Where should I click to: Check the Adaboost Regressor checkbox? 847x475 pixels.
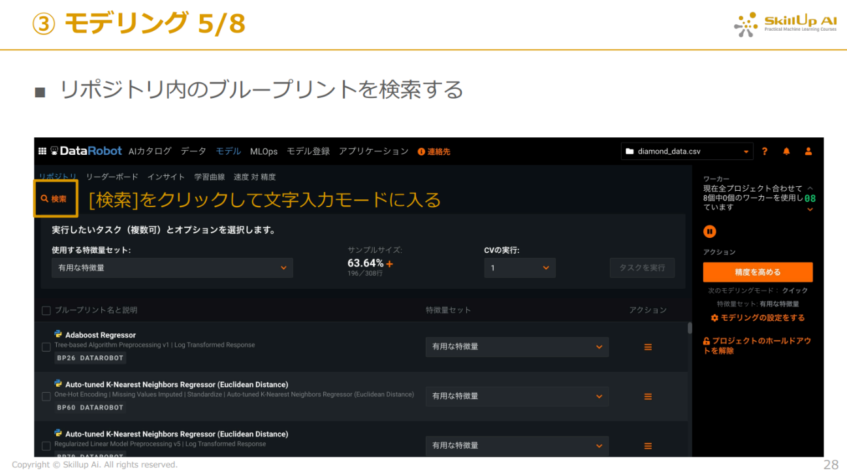coord(46,347)
